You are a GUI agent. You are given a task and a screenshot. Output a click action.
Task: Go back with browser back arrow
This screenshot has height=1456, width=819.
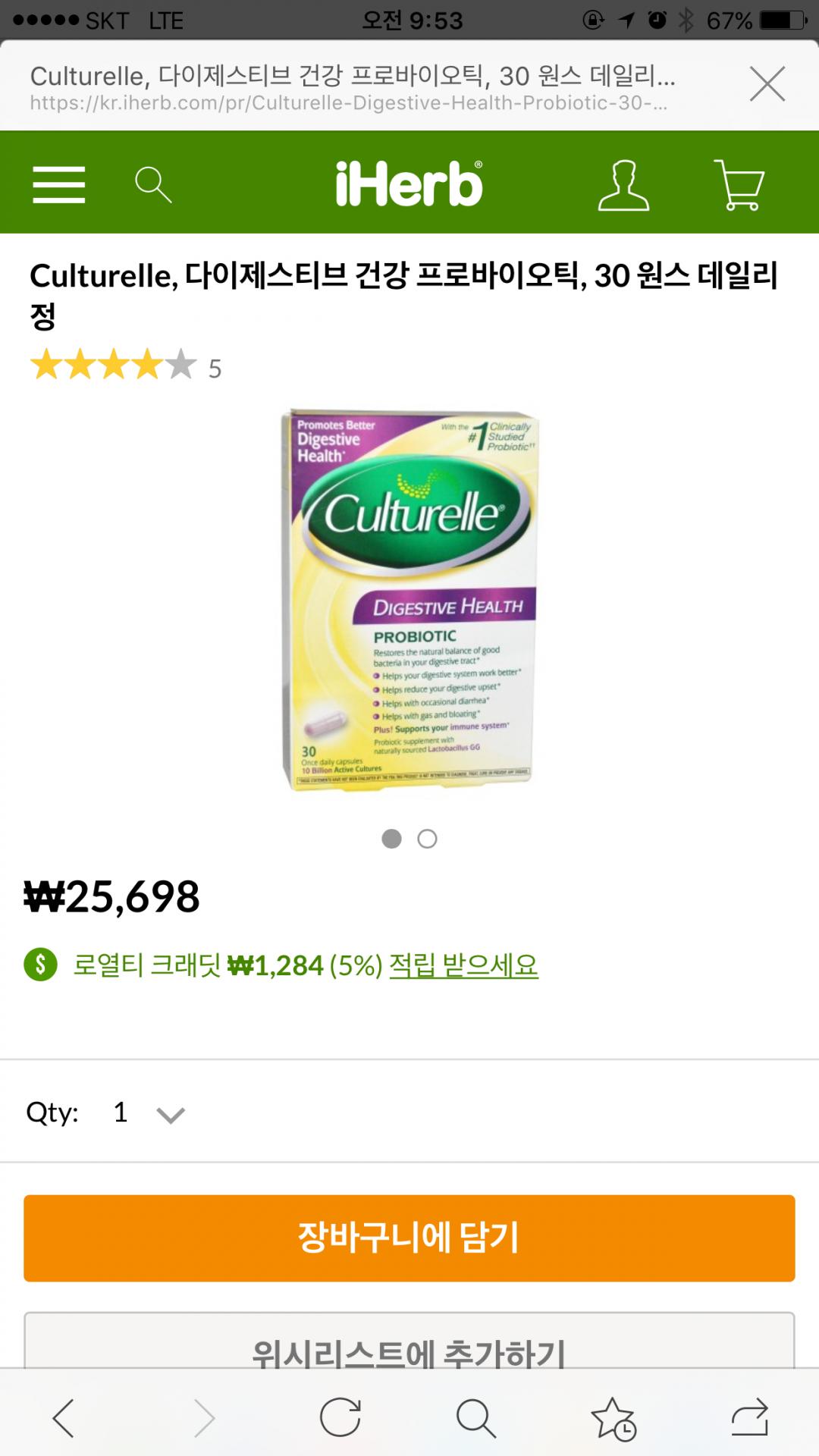click(64, 1417)
